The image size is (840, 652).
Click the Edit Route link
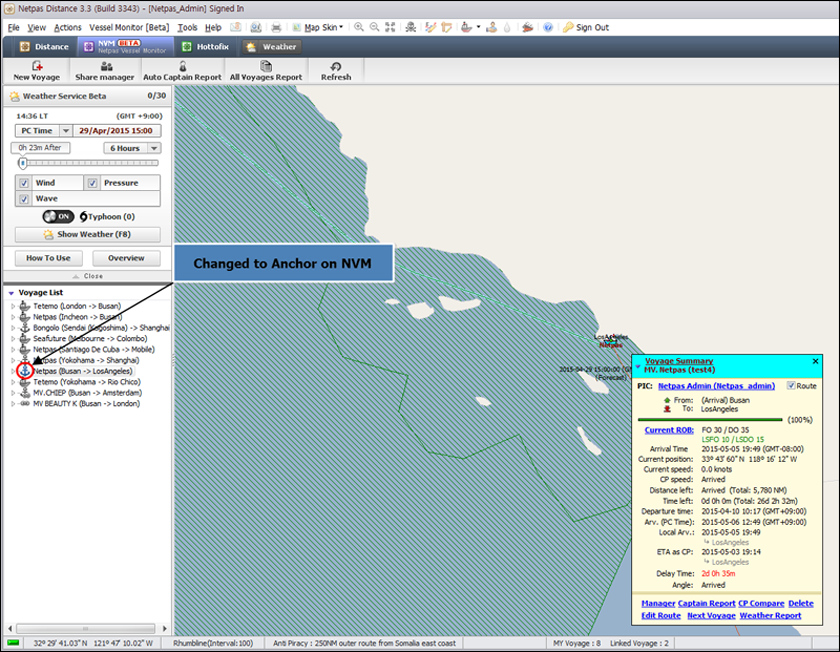pyautogui.click(x=661, y=616)
